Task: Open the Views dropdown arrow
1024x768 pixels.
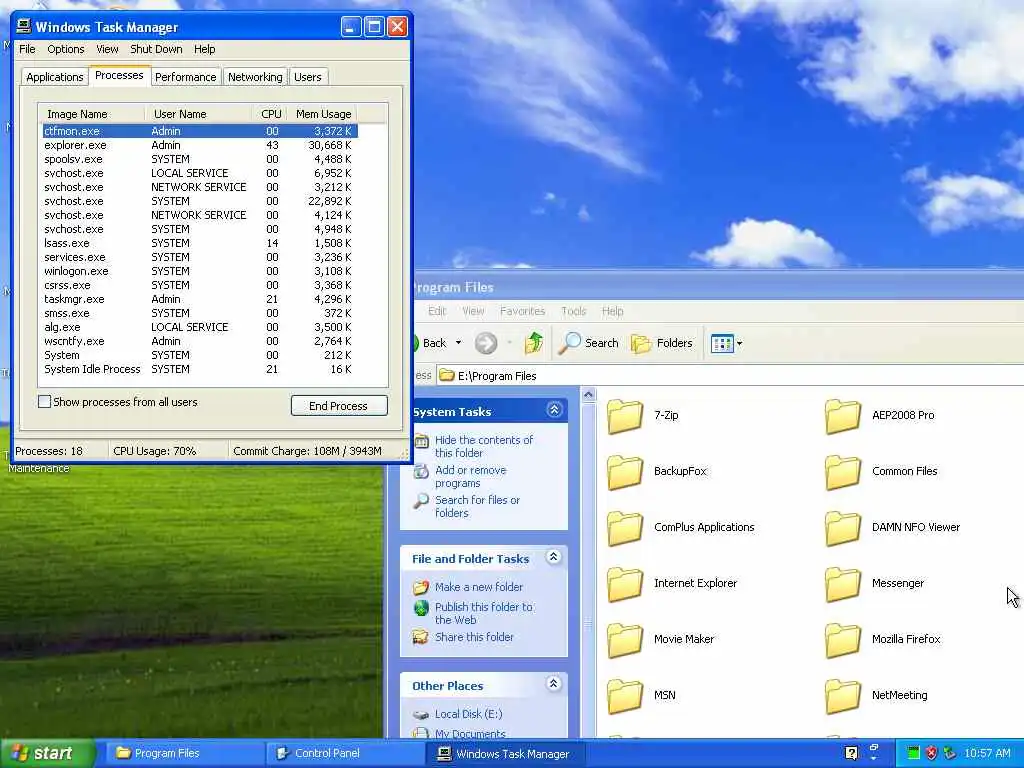Action: 739,344
